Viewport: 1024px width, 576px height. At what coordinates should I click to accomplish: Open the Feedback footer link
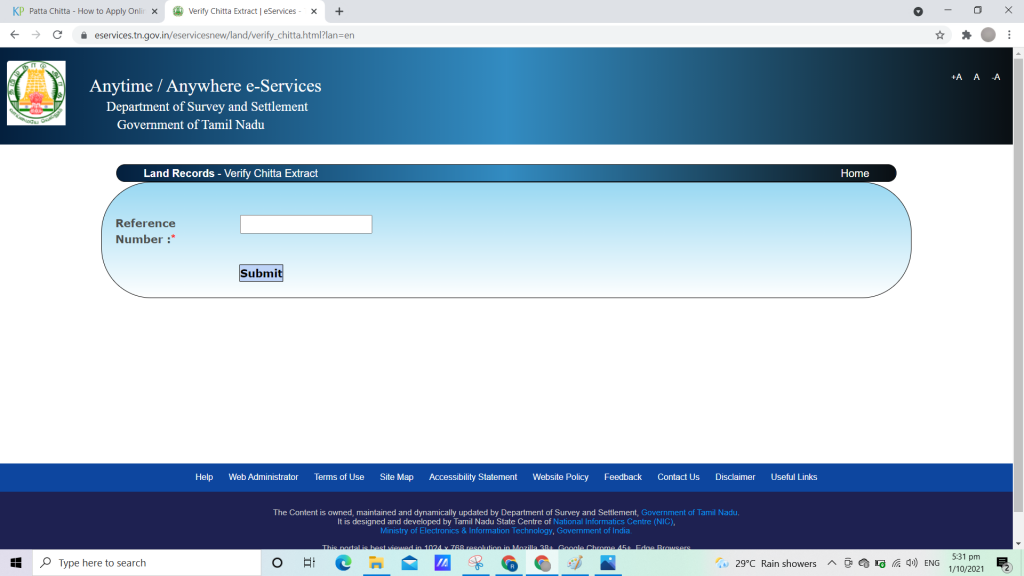[x=622, y=477]
